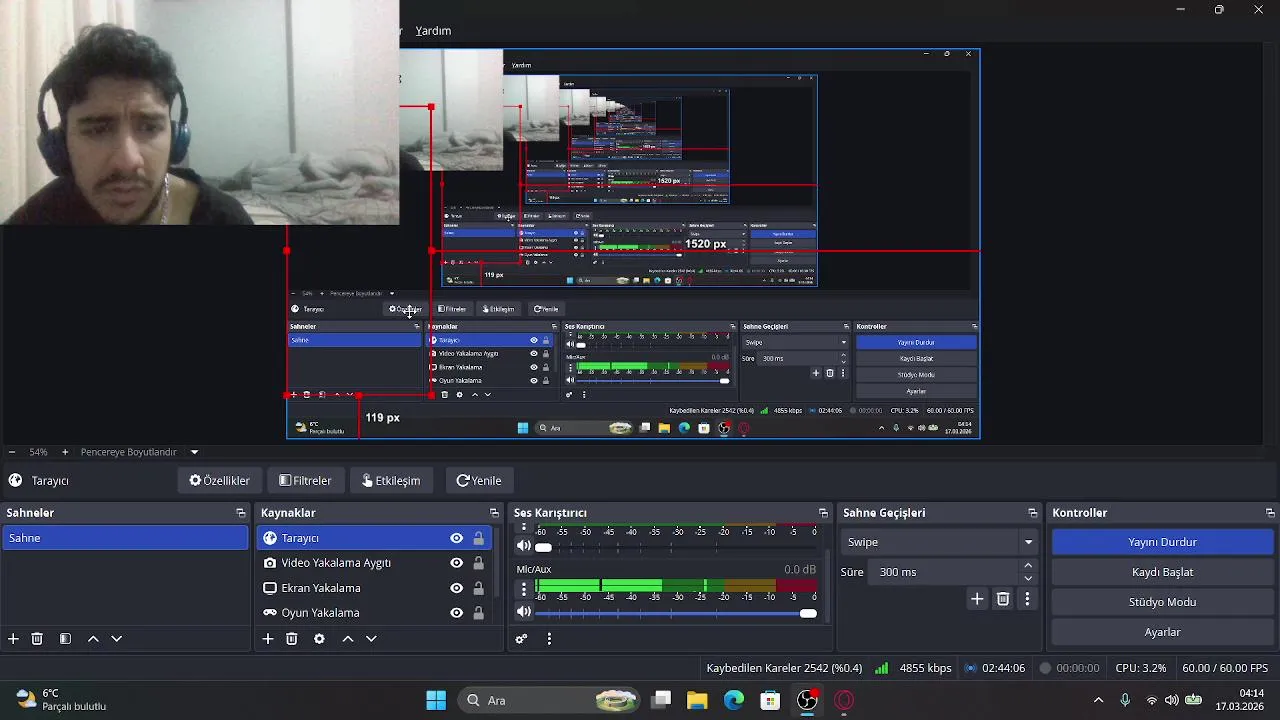Zoom in the preview with plus icon
Image resolution: width=1280 pixels, height=720 pixels.
pyautogui.click(x=65, y=452)
